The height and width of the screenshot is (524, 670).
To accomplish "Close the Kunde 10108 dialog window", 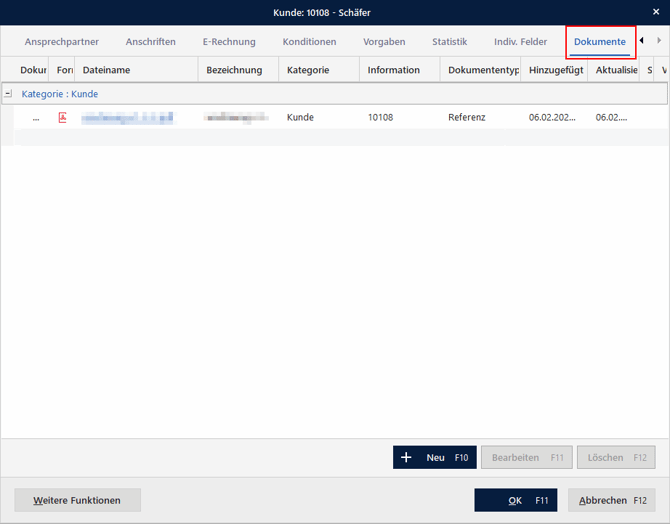I will [656, 12].
